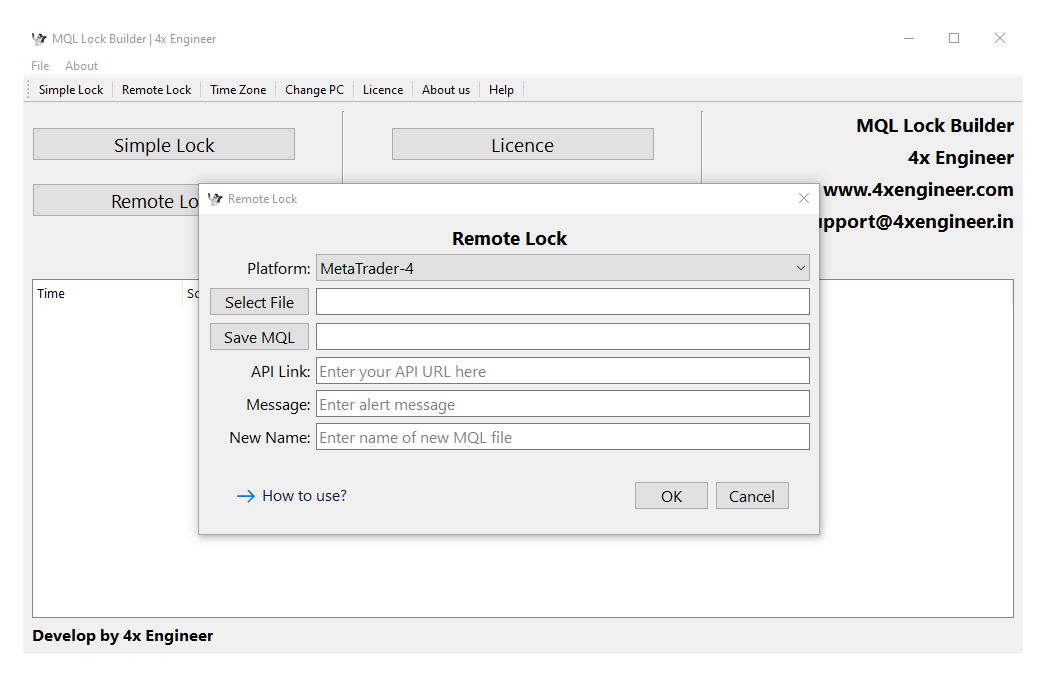The image size is (1059, 682).
Task: Close the Remote Lock dialog
Action: [x=804, y=198]
